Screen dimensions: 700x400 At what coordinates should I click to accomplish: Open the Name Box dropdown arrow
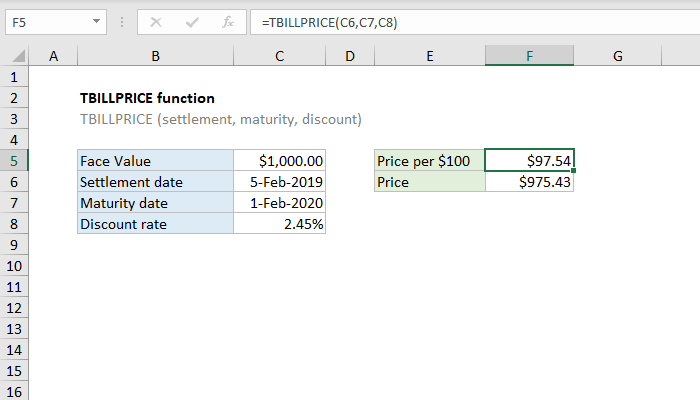click(x=96, y=21)
